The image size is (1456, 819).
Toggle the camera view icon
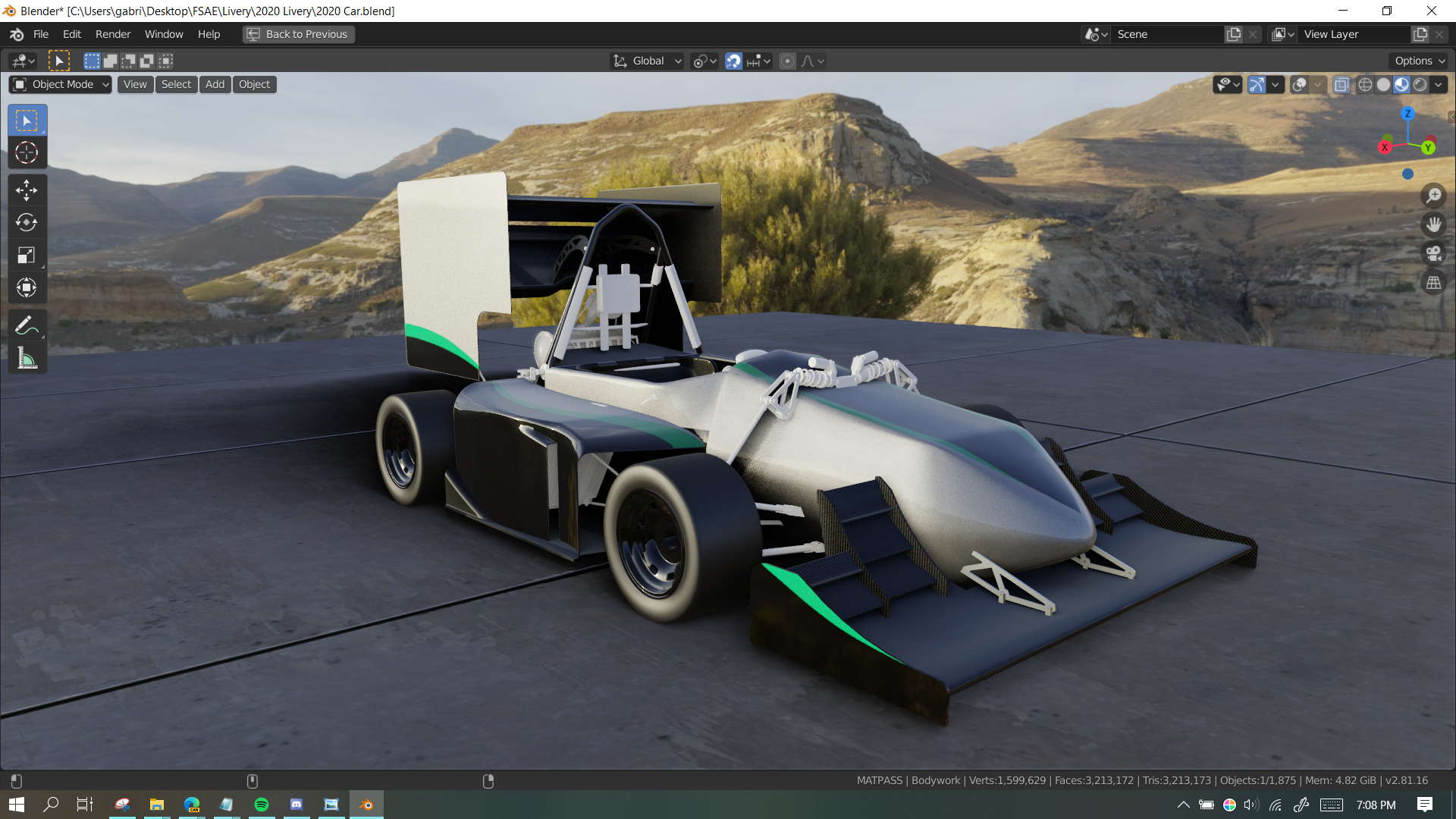[1433, 253]
